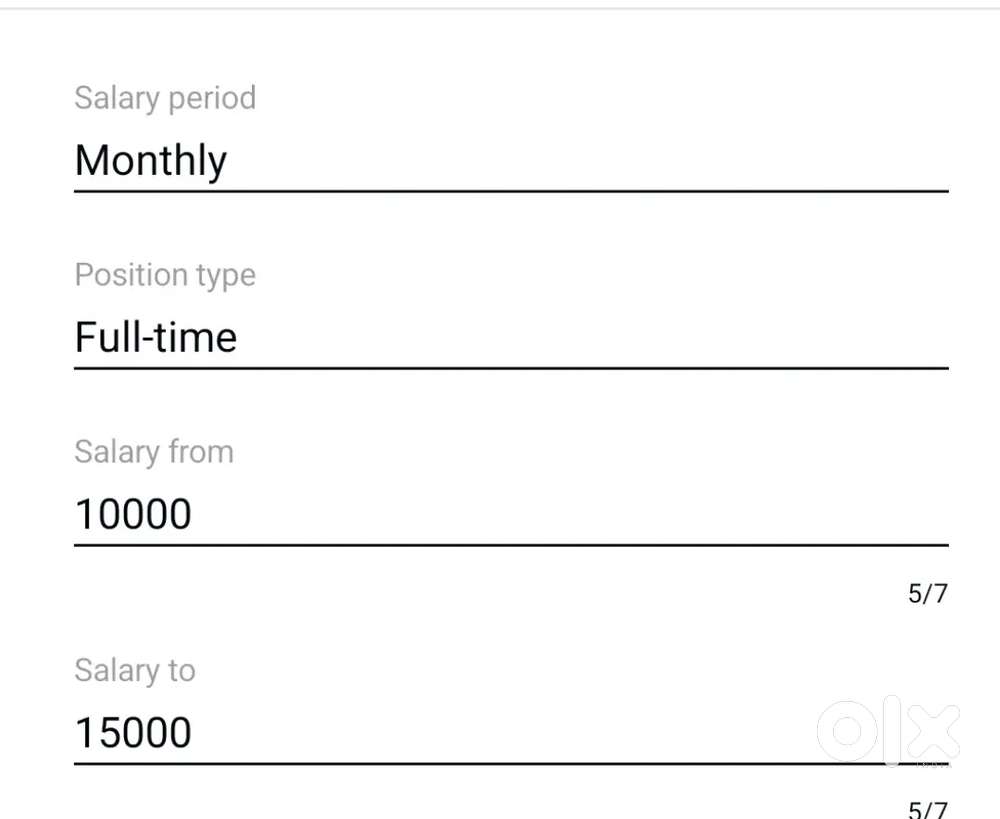Click the Position type field label
Screen dimensions: 1000x819
click(165, 274)
